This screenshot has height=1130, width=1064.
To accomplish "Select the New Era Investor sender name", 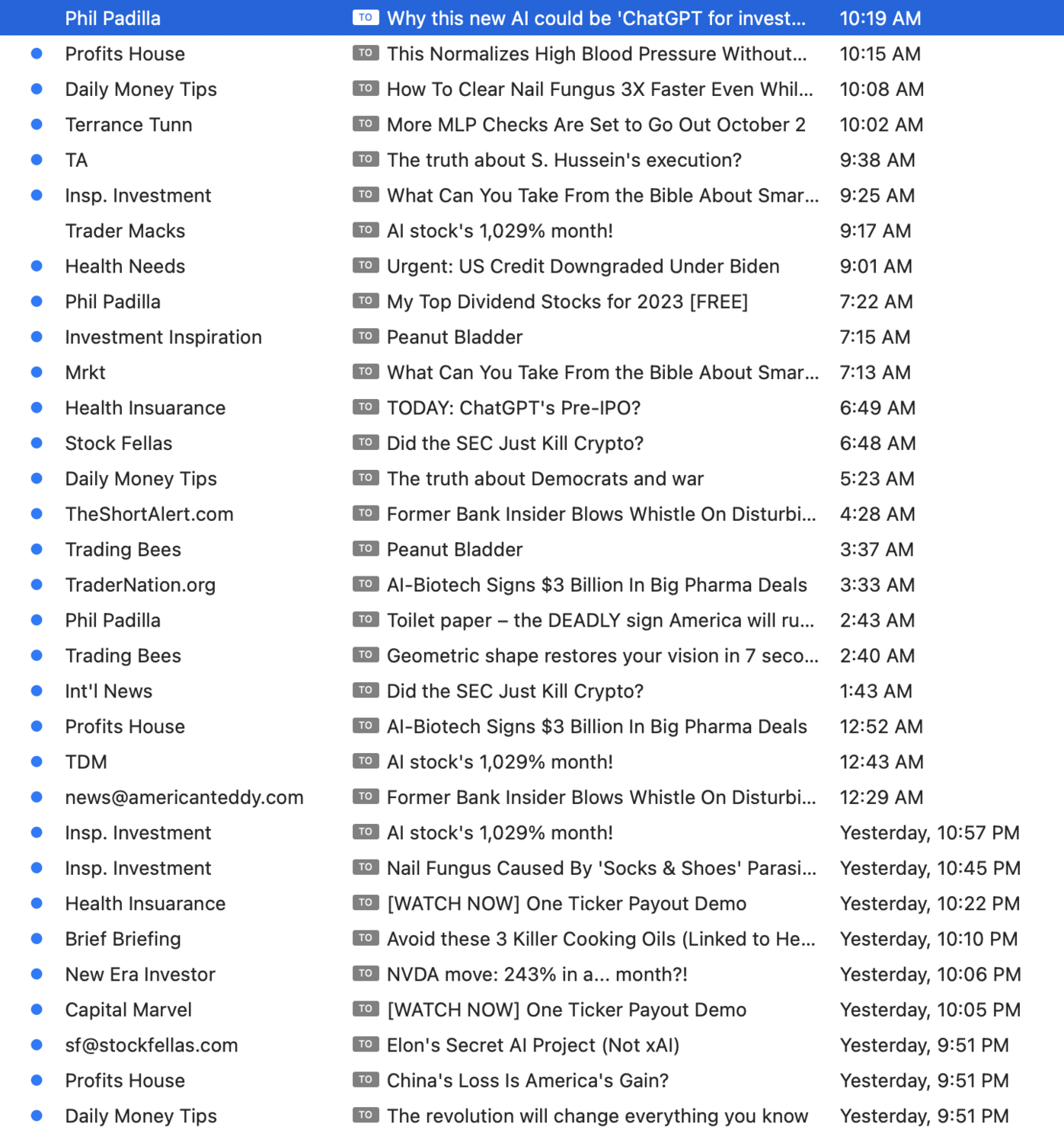I will click(140, 975).
